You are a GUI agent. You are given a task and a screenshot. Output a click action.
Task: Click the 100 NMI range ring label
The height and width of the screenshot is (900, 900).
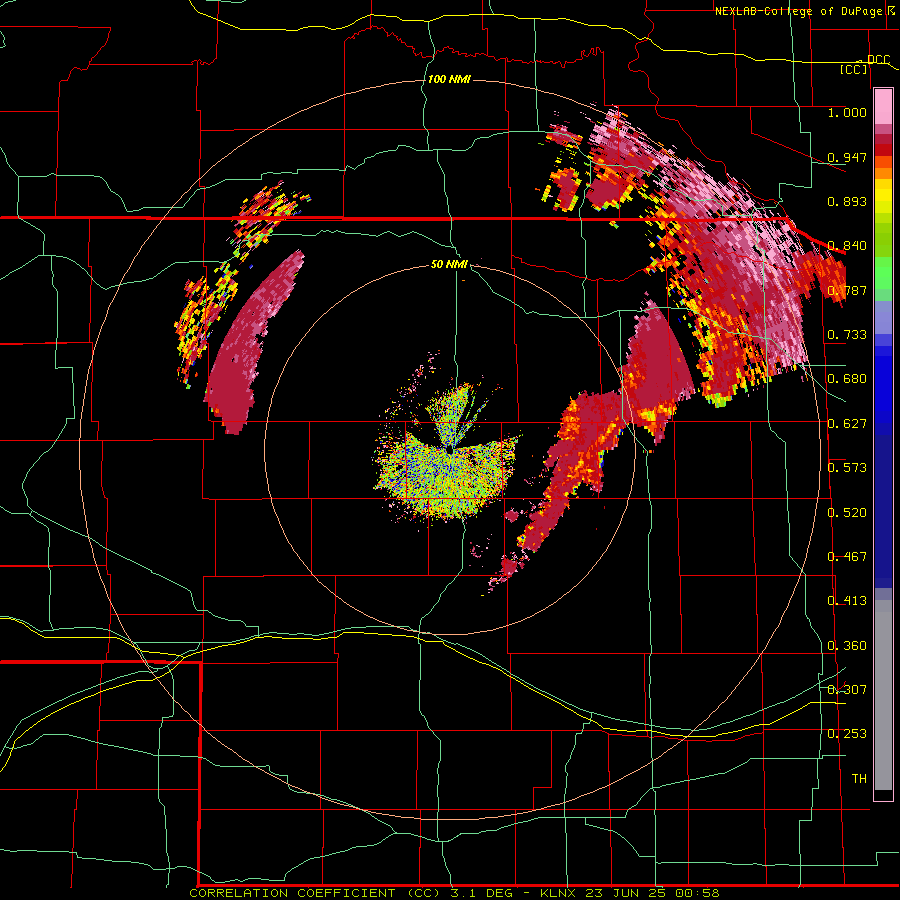coord(449,79)
